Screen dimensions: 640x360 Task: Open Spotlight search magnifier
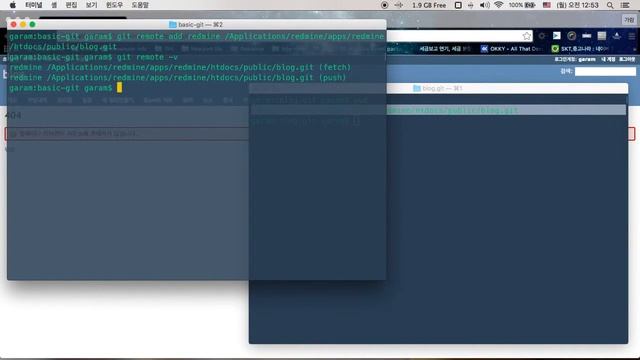tap(610, 5)
